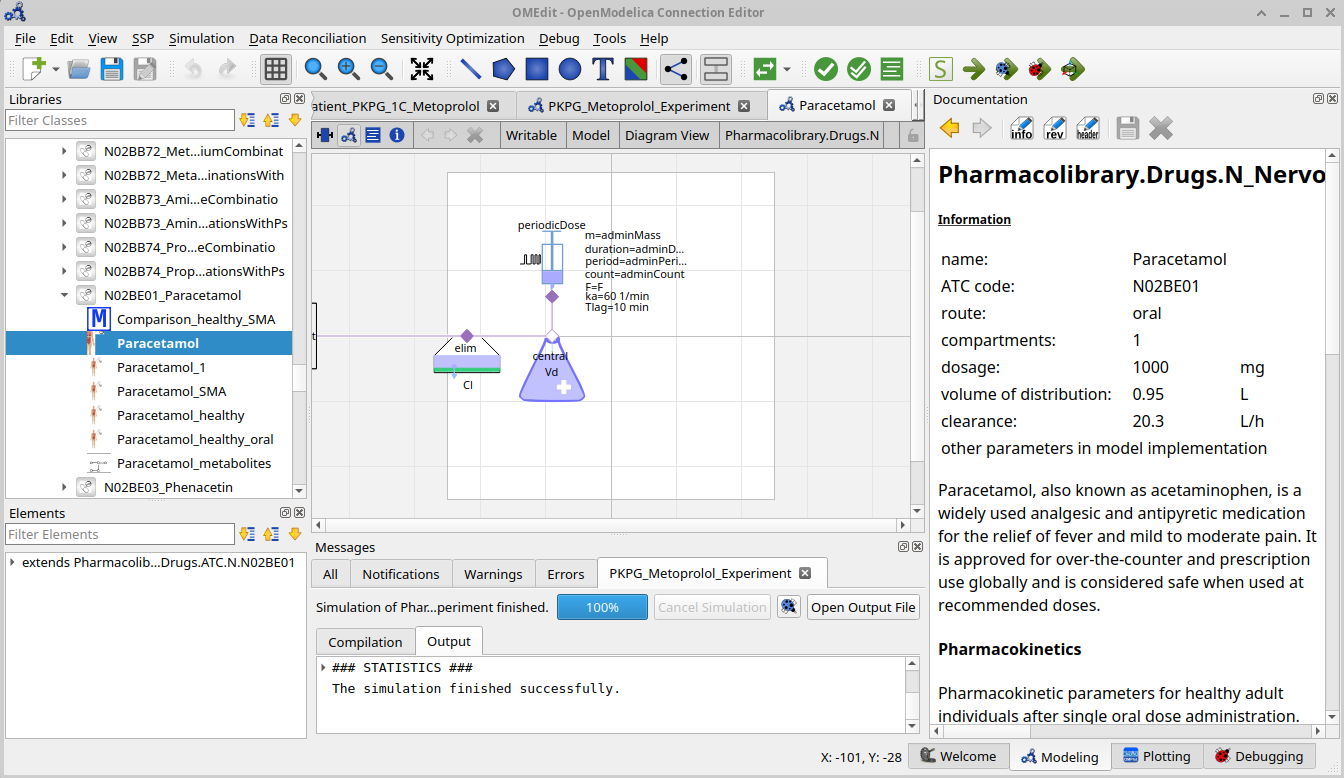Image resolution: width=1344 pixels, height=778 pixels.
Task: Edit header documentation icon
Action: [1087, 128]
